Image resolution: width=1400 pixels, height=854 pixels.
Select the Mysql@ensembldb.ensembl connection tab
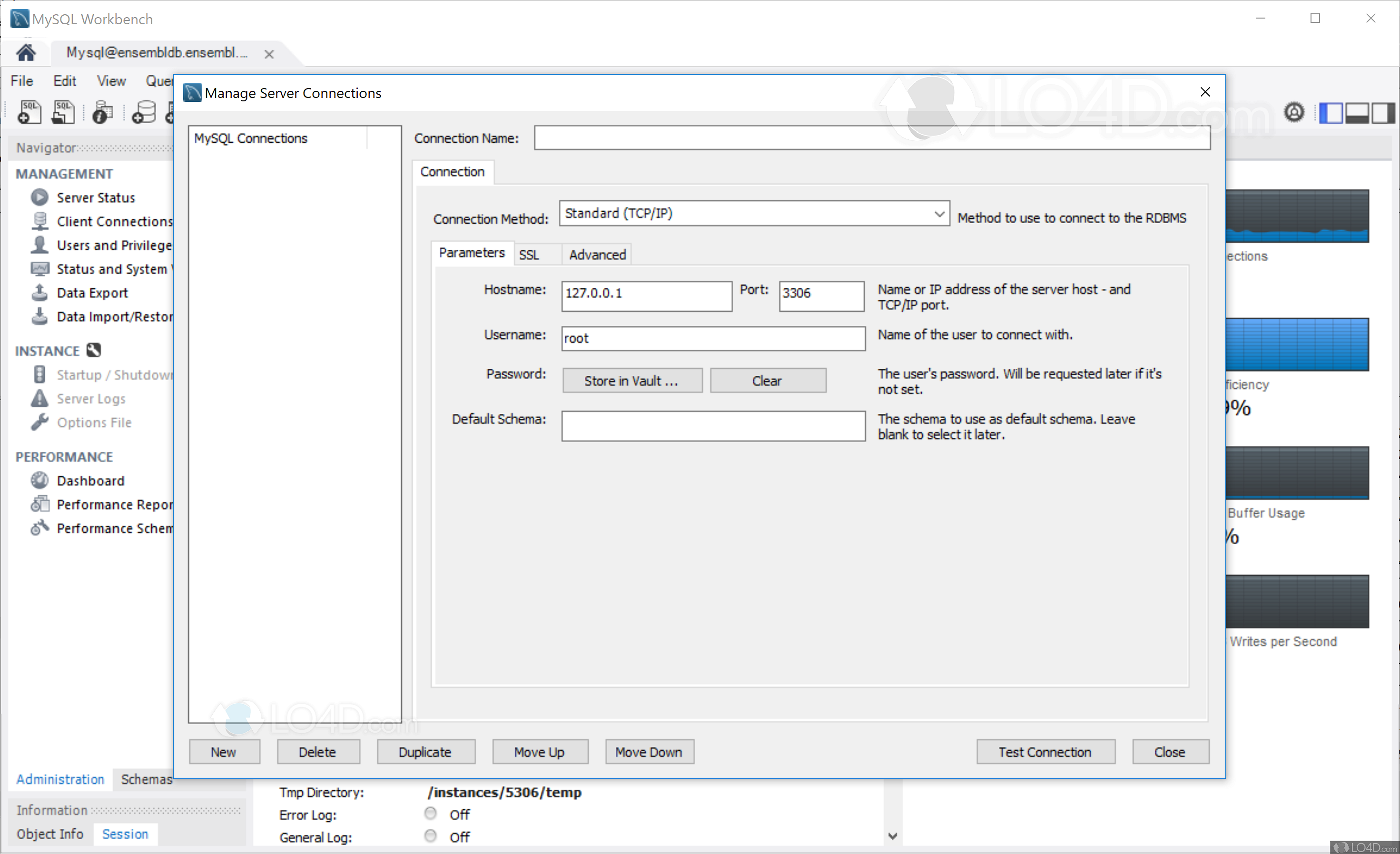[x=157, y=53]
